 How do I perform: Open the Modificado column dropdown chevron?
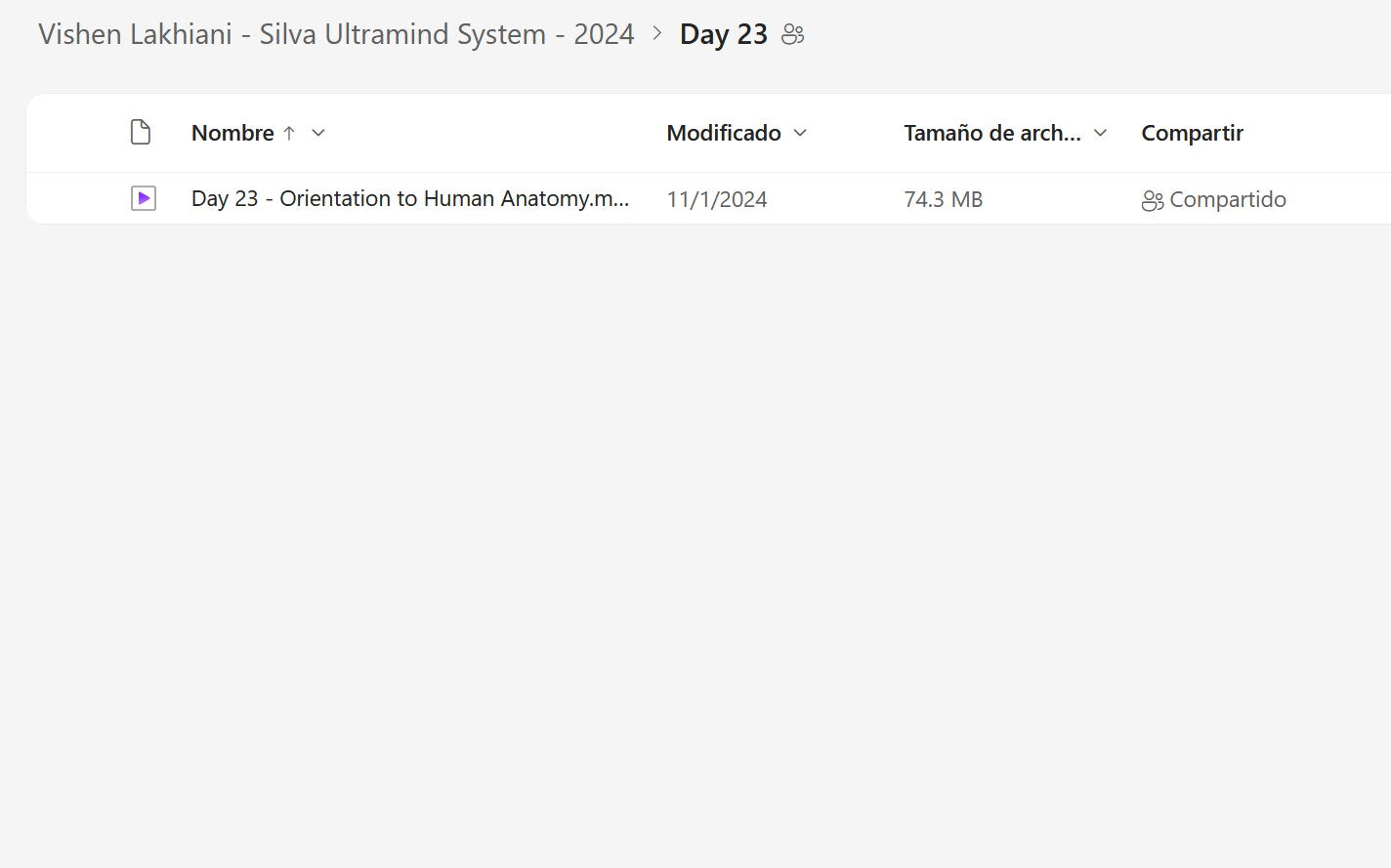(801, 134)
